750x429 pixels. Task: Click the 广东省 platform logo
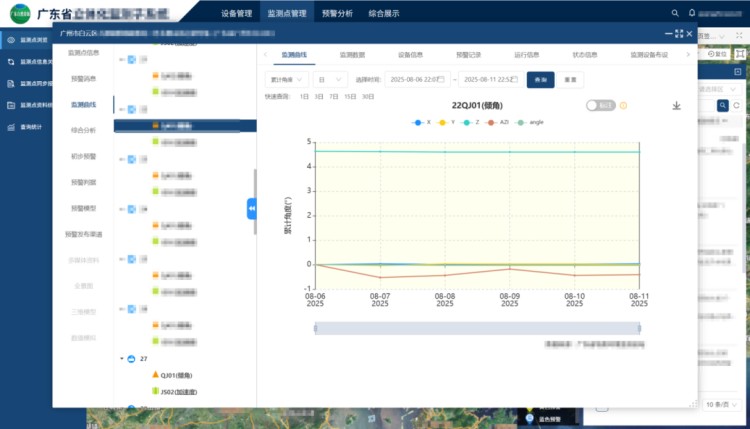pos(20,14)
